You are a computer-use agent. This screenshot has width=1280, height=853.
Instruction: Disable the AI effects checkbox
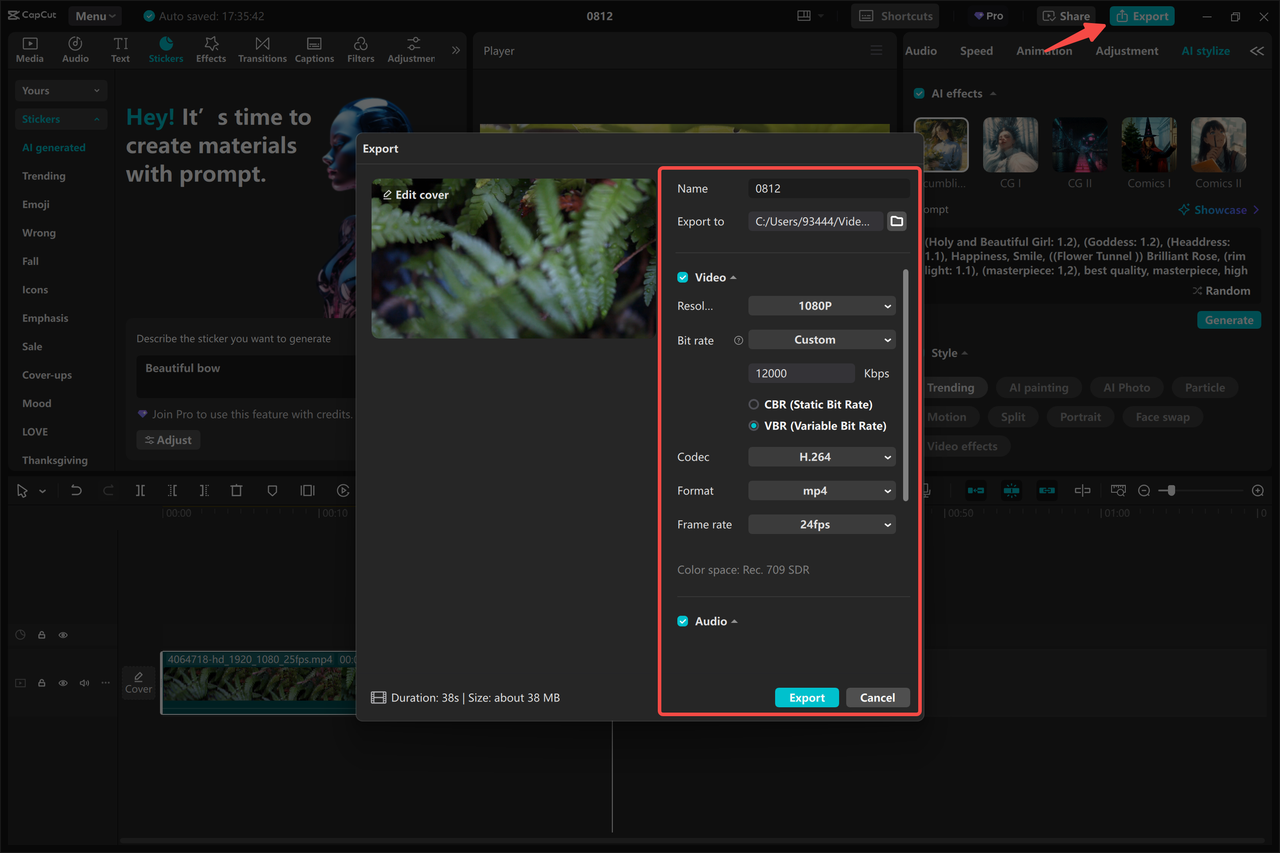click(x=918, y=93)
